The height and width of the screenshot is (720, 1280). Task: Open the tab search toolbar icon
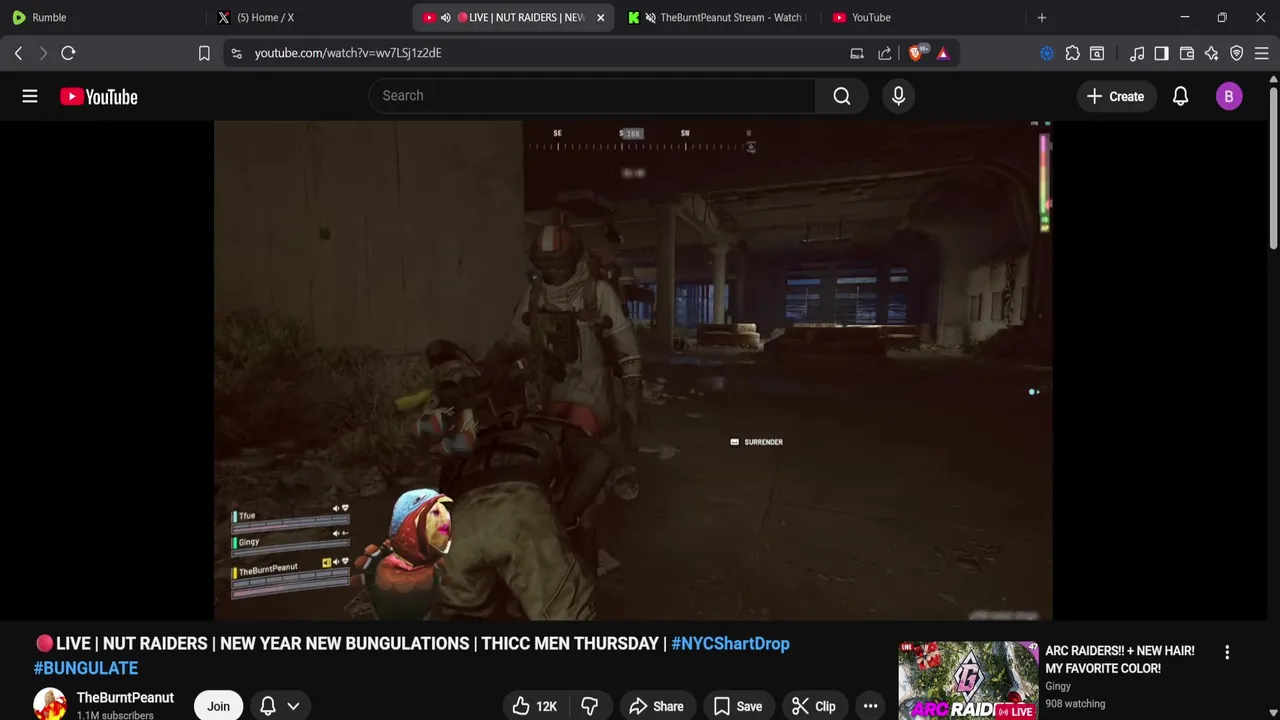pyautogui.click(x=1097, y=53)
